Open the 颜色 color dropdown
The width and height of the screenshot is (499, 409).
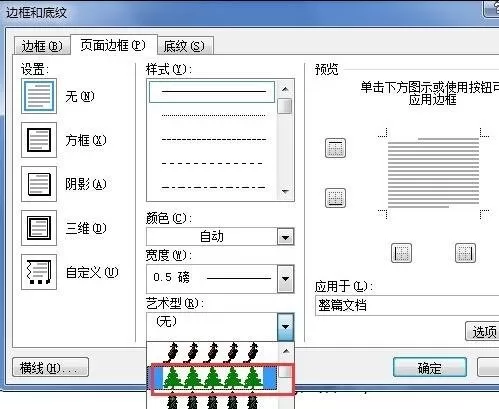coord(286,237)
